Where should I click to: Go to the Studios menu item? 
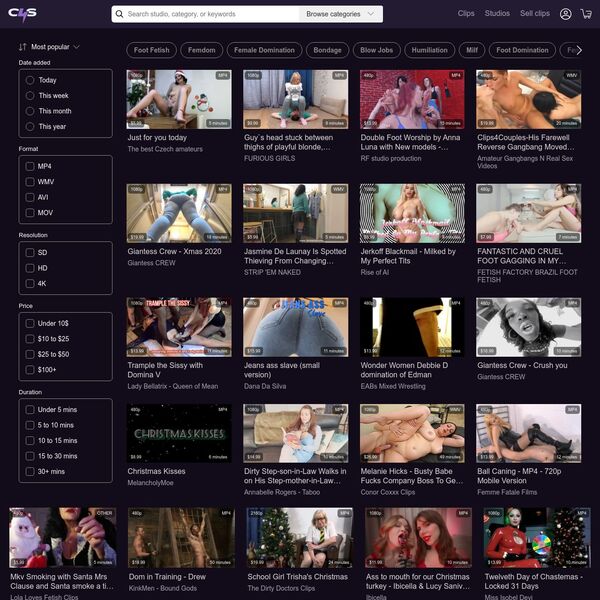pyautogui.click(x=497, y=14)
